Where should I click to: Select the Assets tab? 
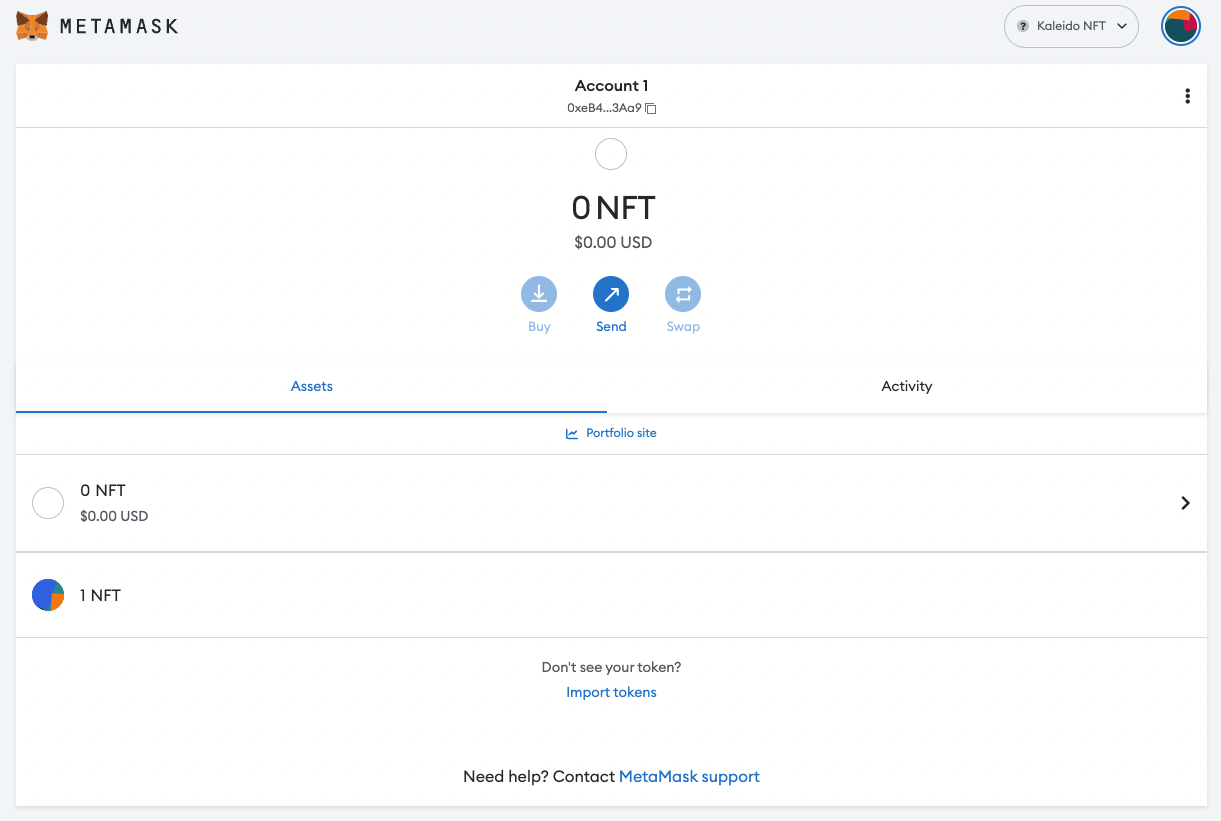(x=311, y=386)
